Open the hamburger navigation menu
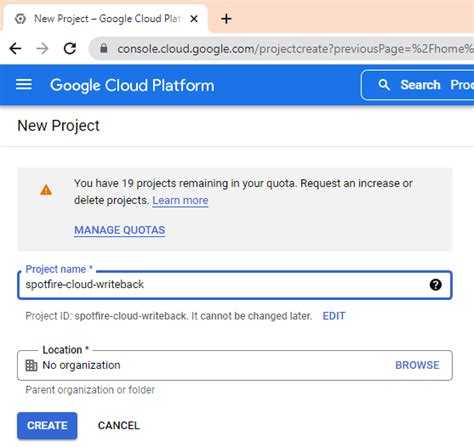Viewport: 474px width, 447px height. pyautogui.click(x=24, y=85)
